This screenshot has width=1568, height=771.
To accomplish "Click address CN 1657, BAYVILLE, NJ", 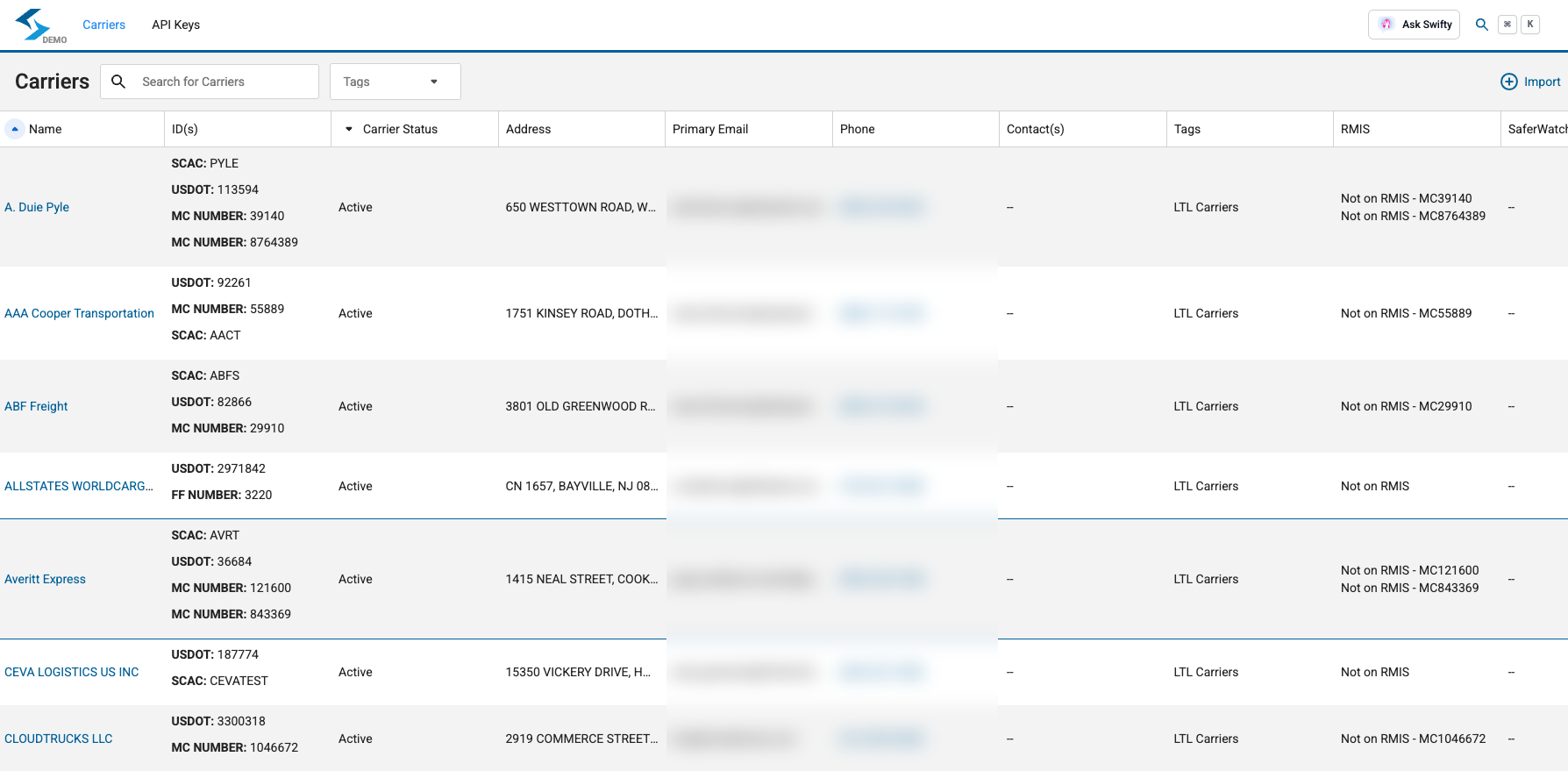I will tap(581, 486).
